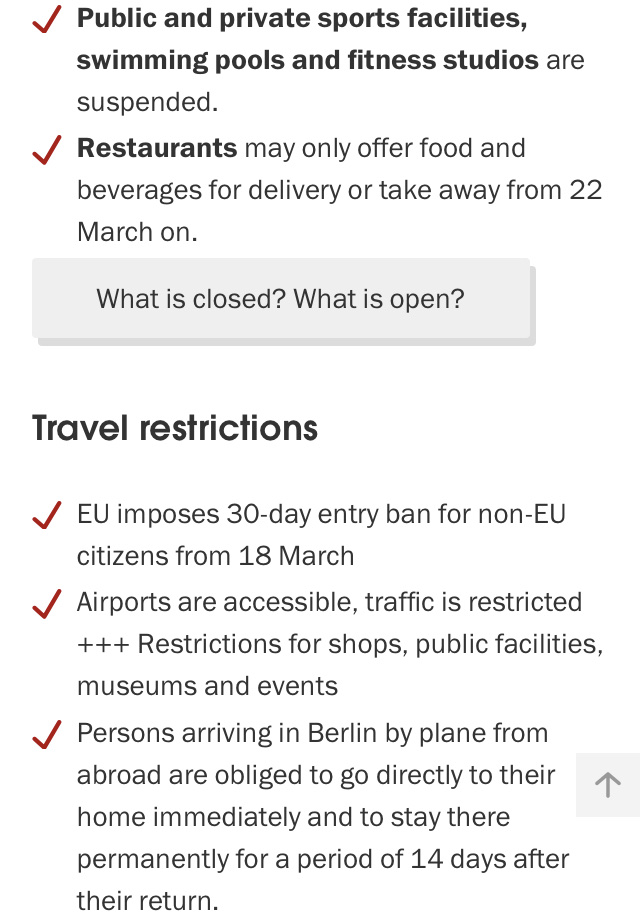Click the bold word Restaurants
Screen dimensions: 640x924
point(157,148)
